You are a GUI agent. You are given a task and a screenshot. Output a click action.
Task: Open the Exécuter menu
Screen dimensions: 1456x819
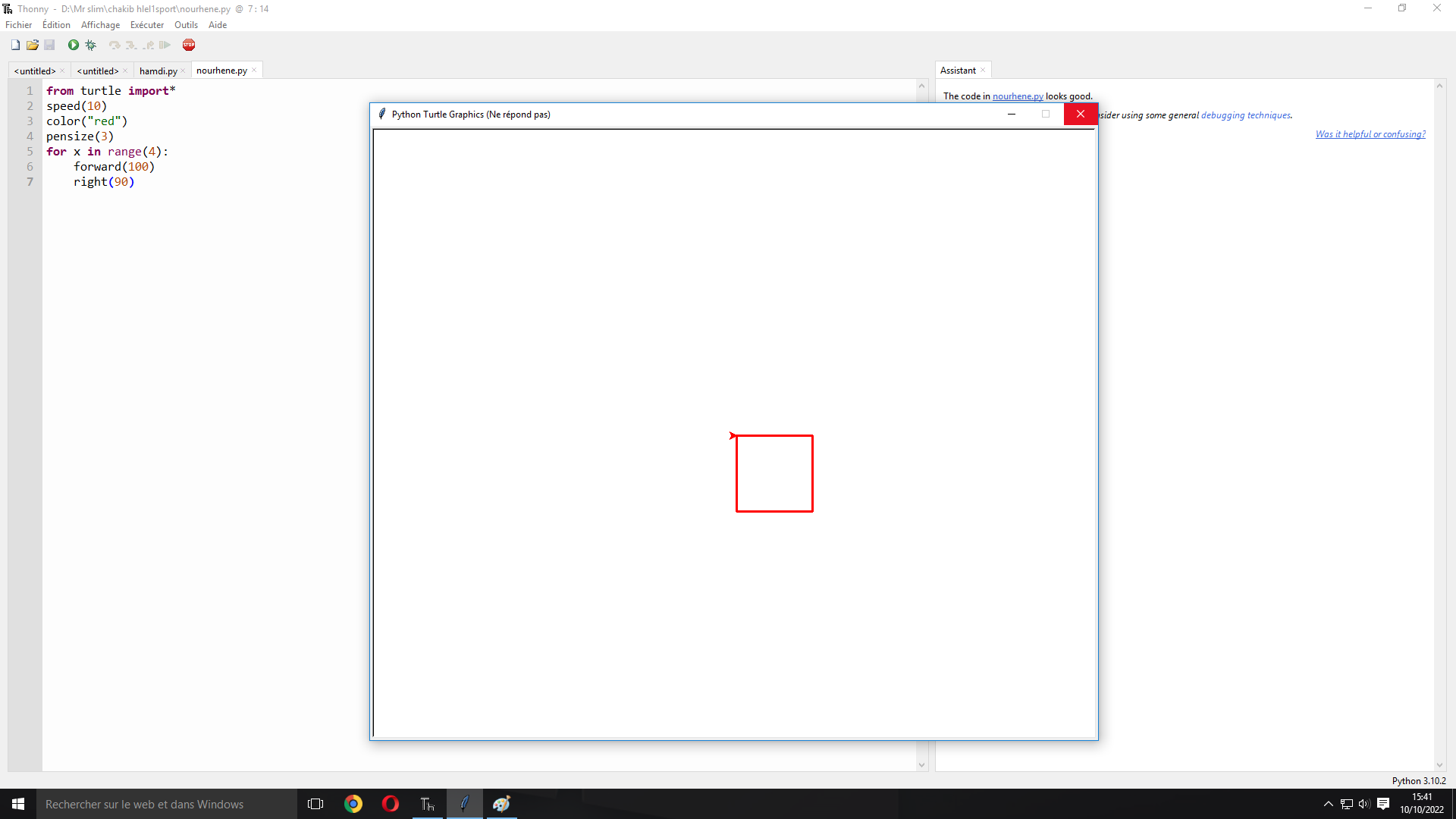(146, 25)
